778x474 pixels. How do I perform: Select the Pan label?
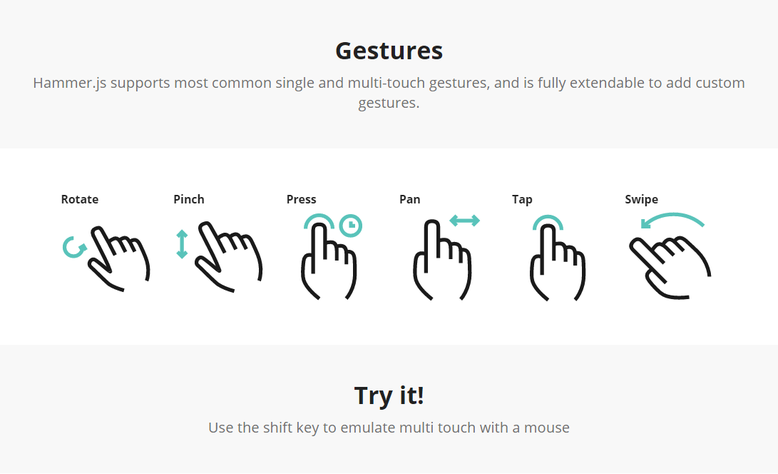coord(410,199)
